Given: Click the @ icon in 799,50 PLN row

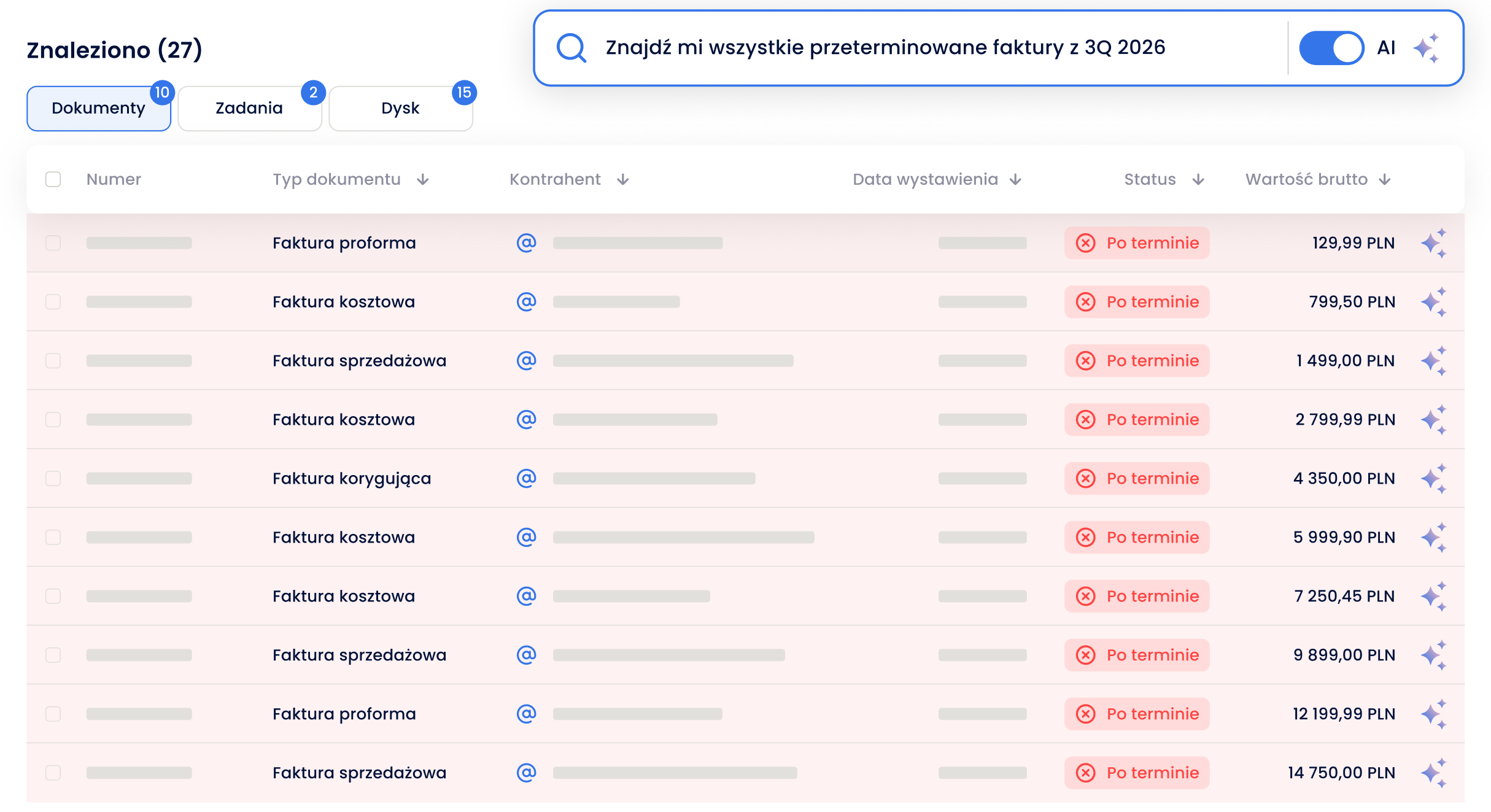Looking at the screenshot, I should tap(526, 301).
